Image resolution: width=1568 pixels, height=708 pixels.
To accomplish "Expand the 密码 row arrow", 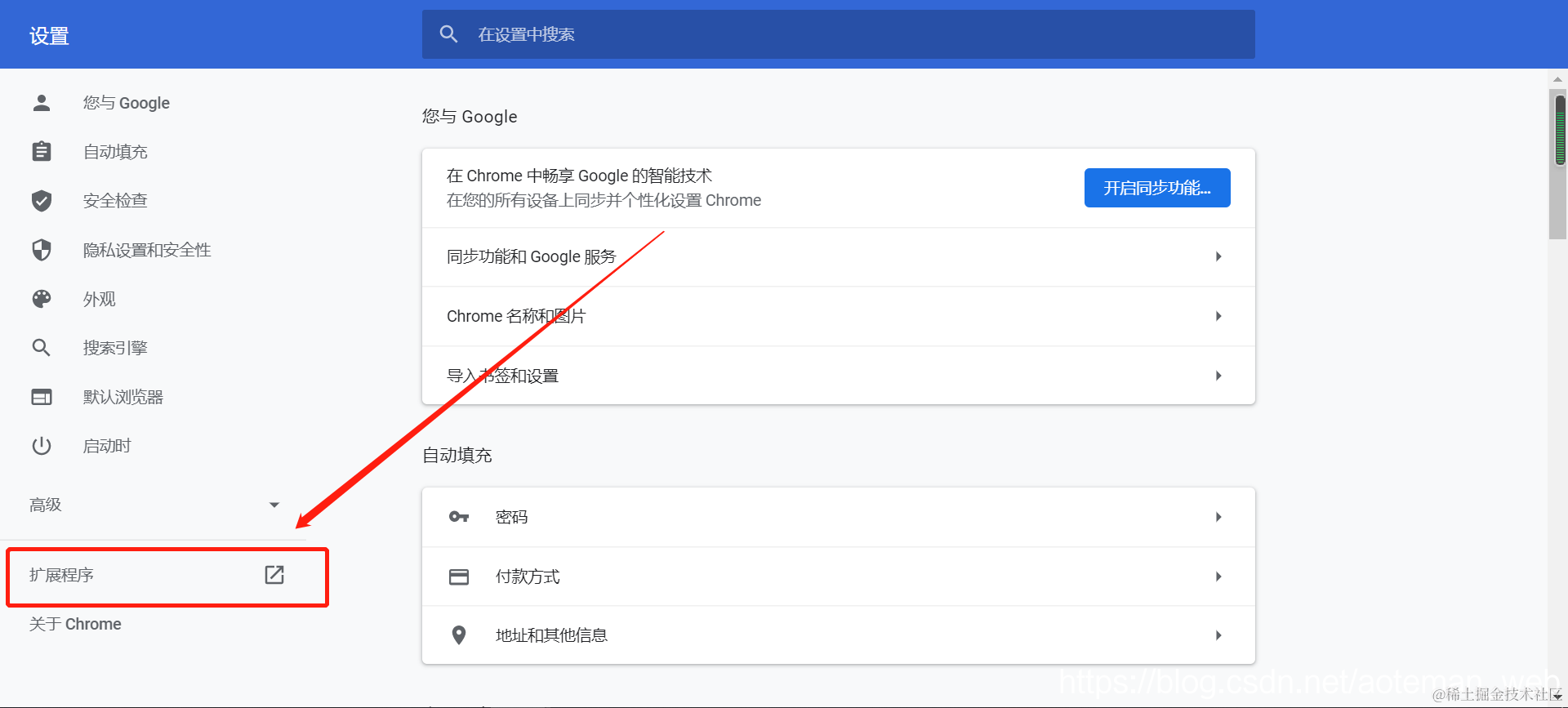I will pos(1218,517).
